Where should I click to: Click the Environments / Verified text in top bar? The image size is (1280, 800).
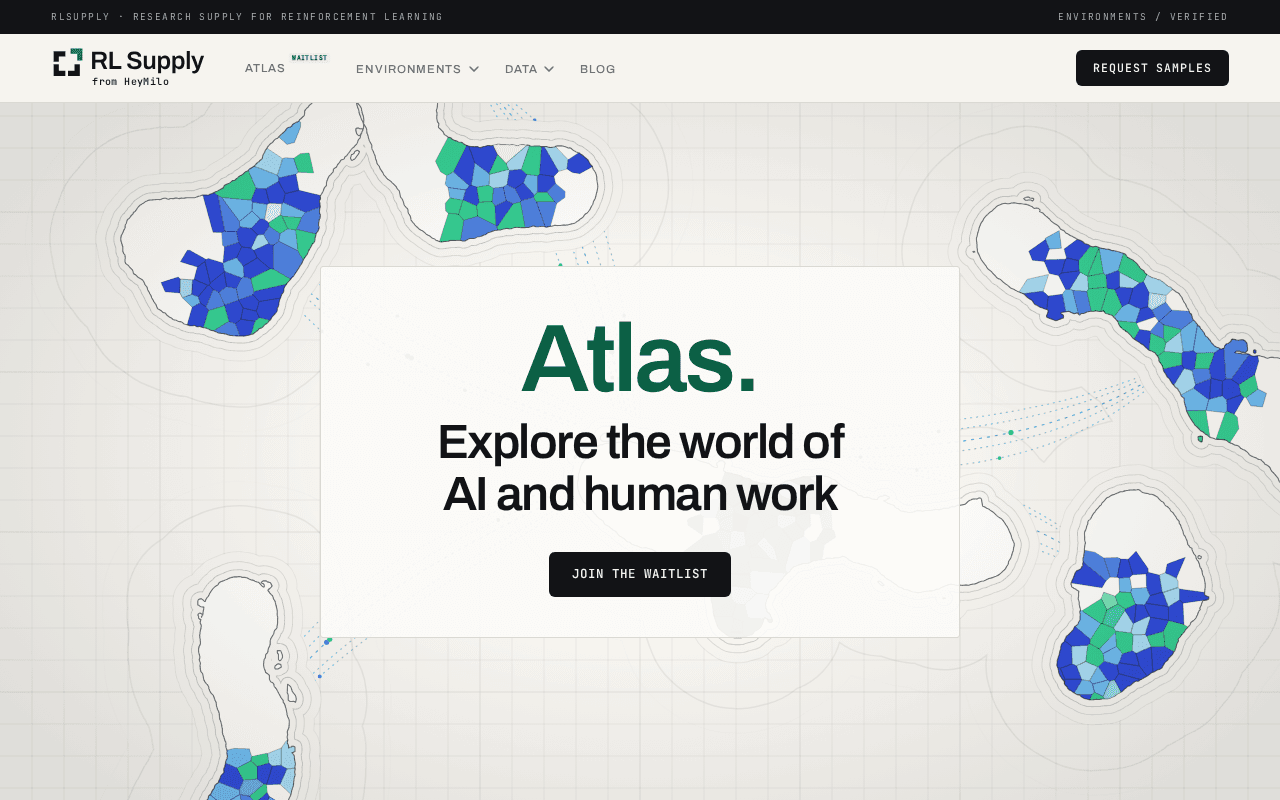[1143, 17]
